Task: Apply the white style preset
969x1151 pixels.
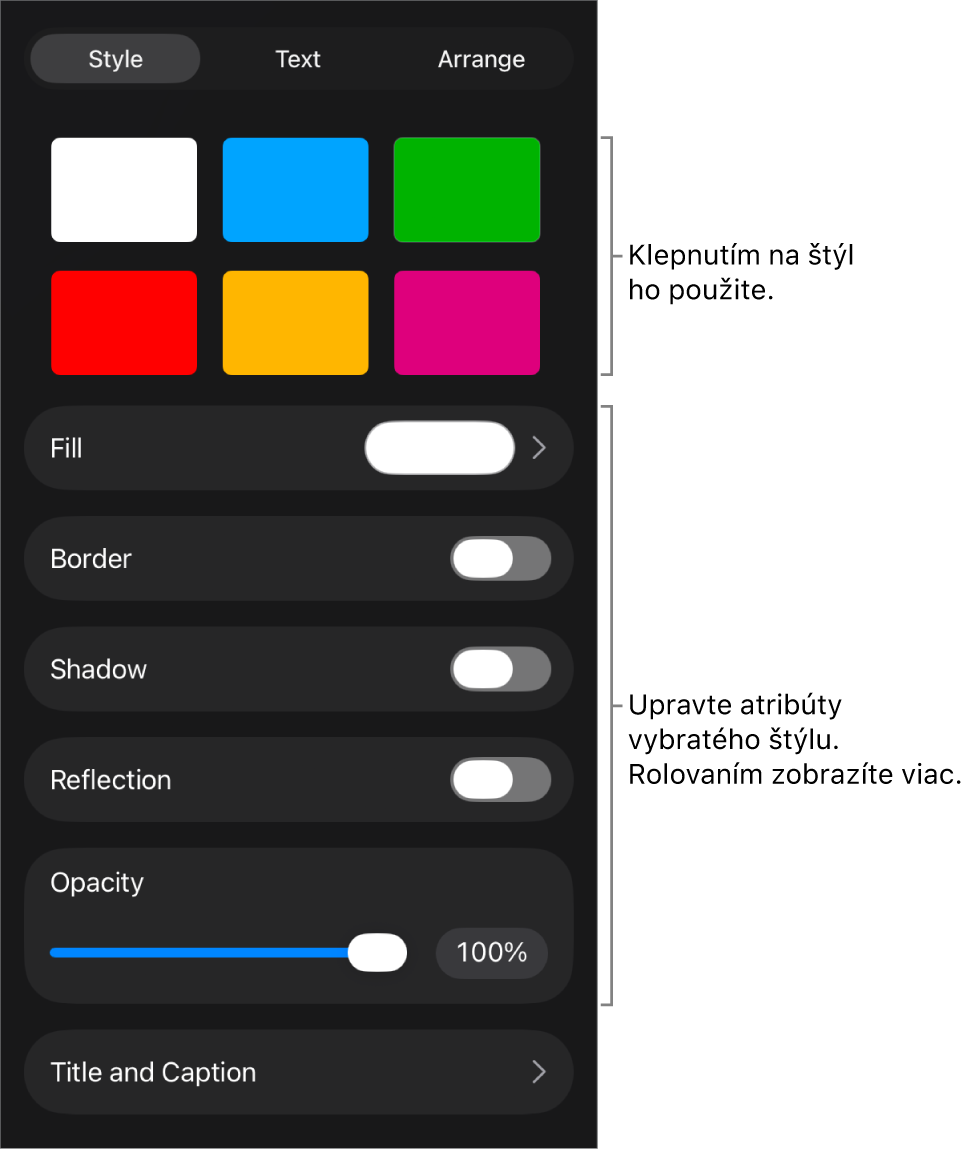Action: click(124, 189)
